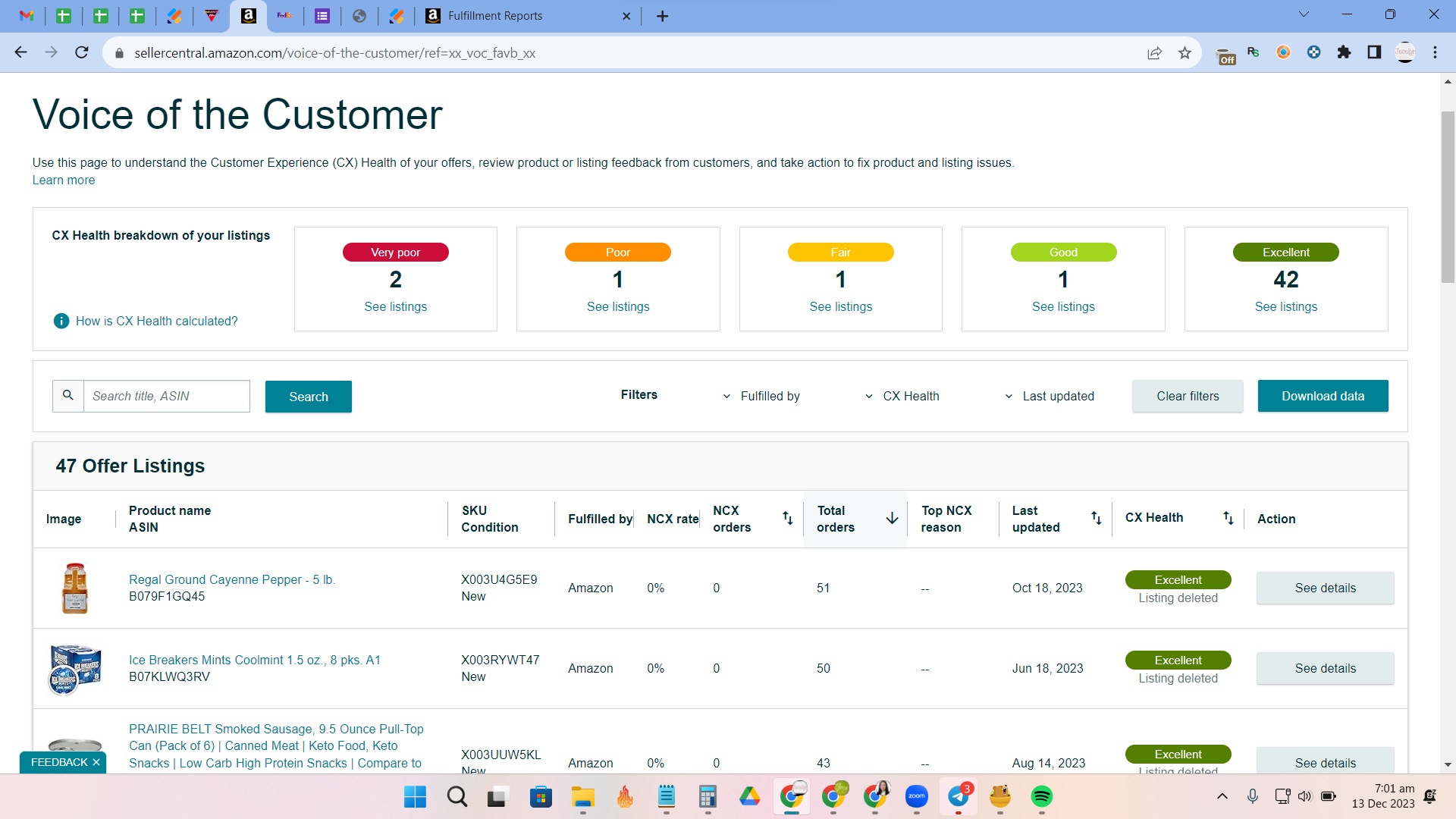This screenshot has height=819, width=1456.
Task: See details for Ice Breakers Mints
Action: [1325, 668]
